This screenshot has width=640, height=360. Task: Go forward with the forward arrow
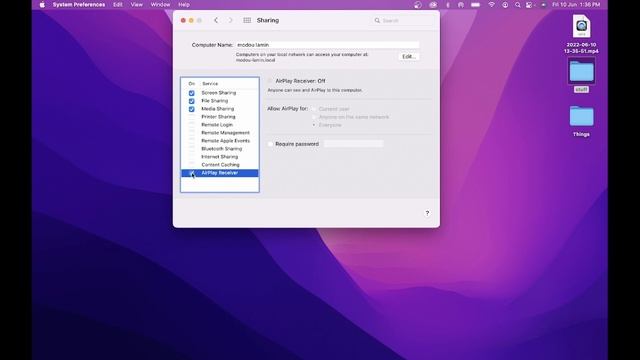pyautogui.click(x=230, y=20)
